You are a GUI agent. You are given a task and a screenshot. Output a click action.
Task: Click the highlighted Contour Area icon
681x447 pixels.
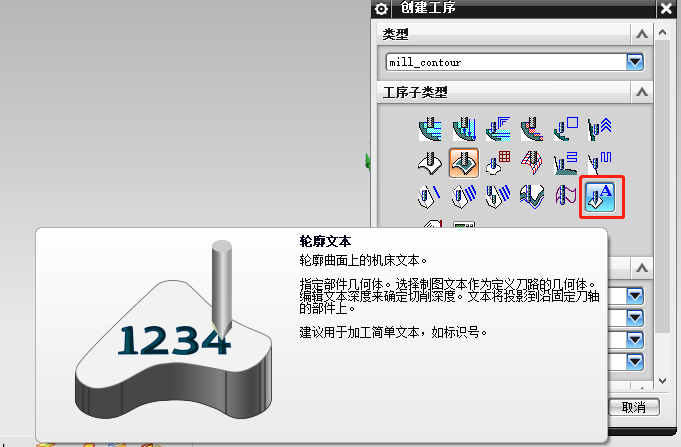click(x=463, y=161)
